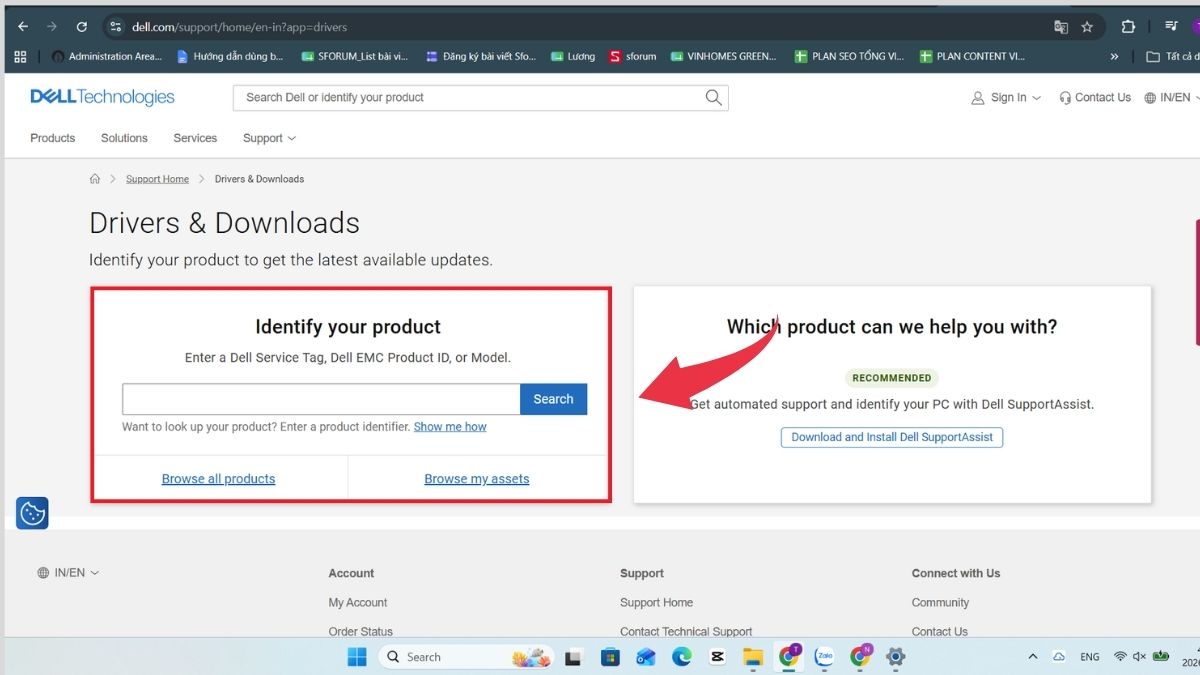Show hidden system tray icons
The width and height of the screenshot is (1200, 675).
click(x=1033, y=657)
